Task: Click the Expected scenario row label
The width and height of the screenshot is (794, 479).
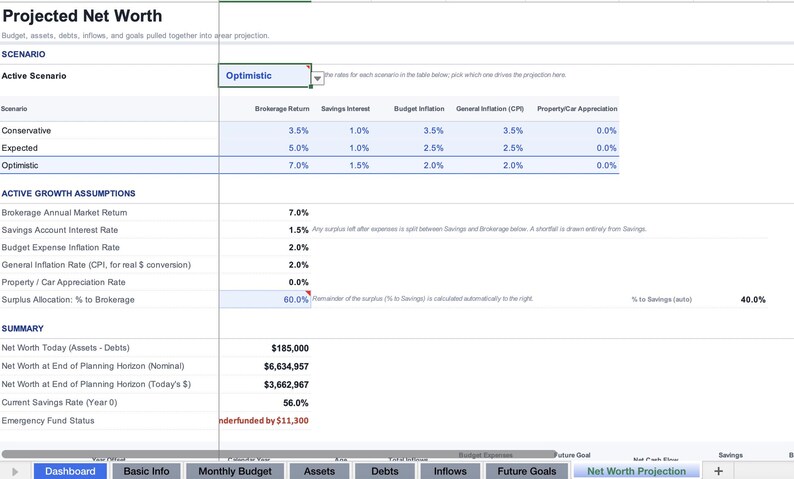Action: [20, 148]
